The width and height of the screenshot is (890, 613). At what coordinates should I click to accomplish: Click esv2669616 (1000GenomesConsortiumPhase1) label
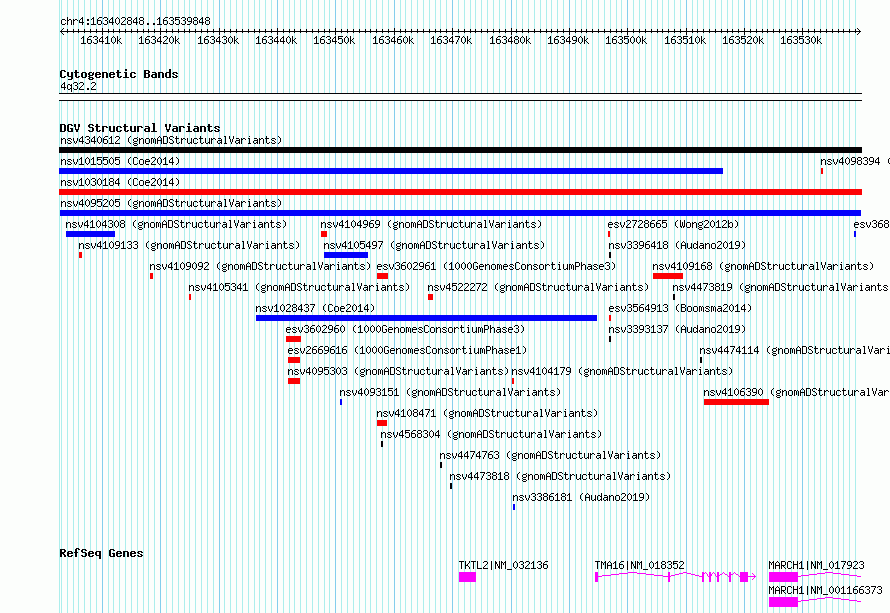(x=407, y=350)
